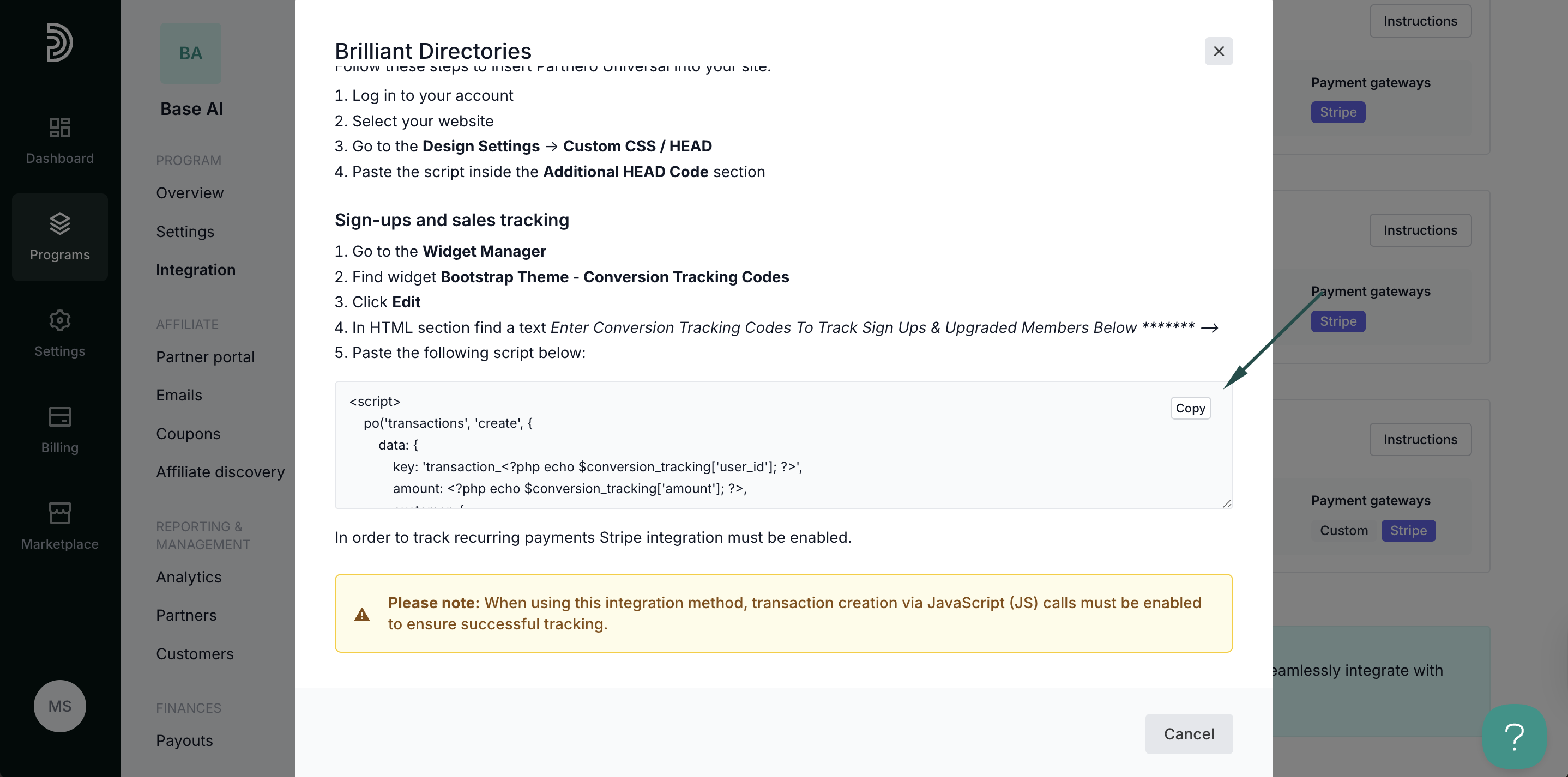Go to Partner portal section

tap(205, 356)
